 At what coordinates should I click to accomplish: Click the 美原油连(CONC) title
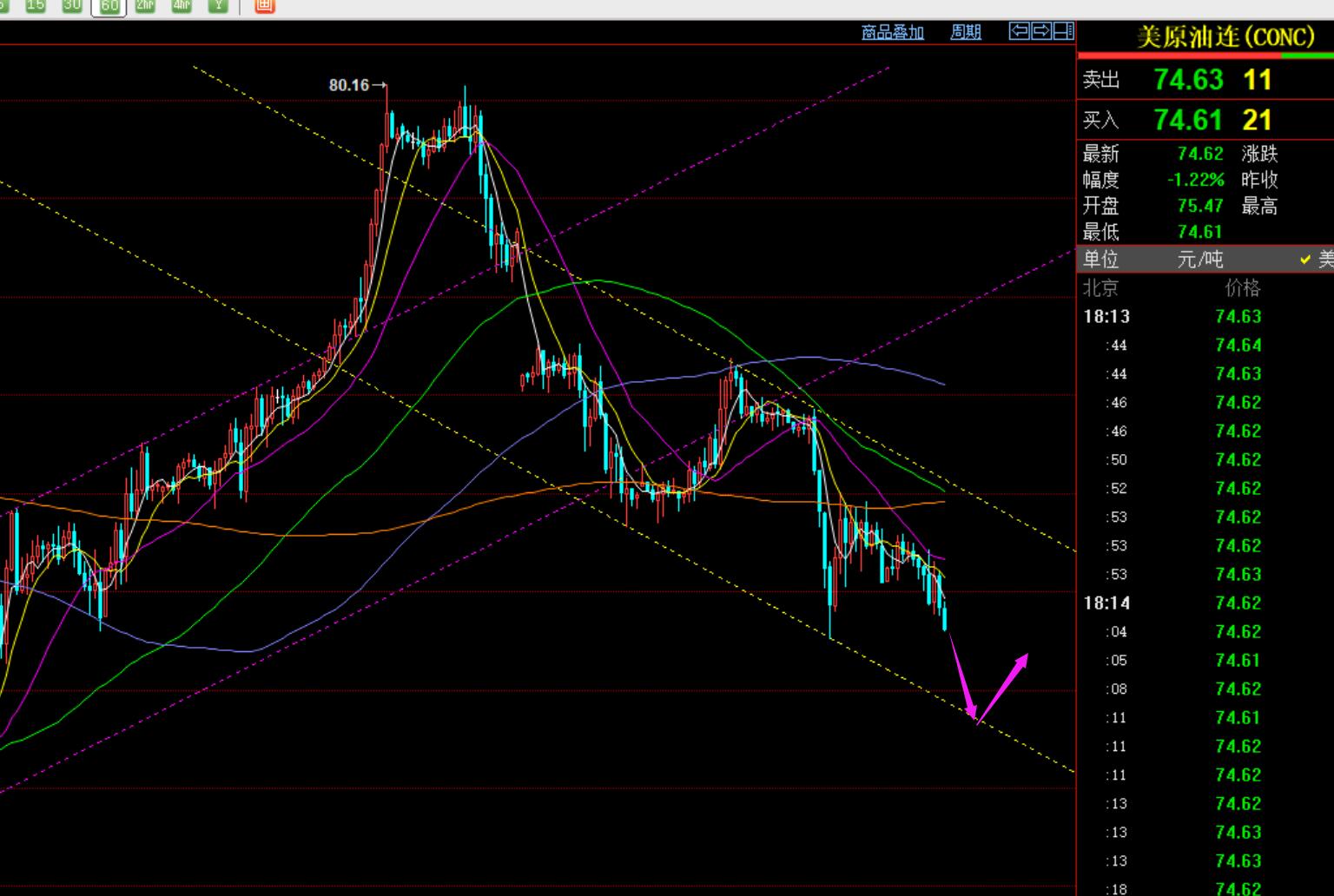point(1225,37)
